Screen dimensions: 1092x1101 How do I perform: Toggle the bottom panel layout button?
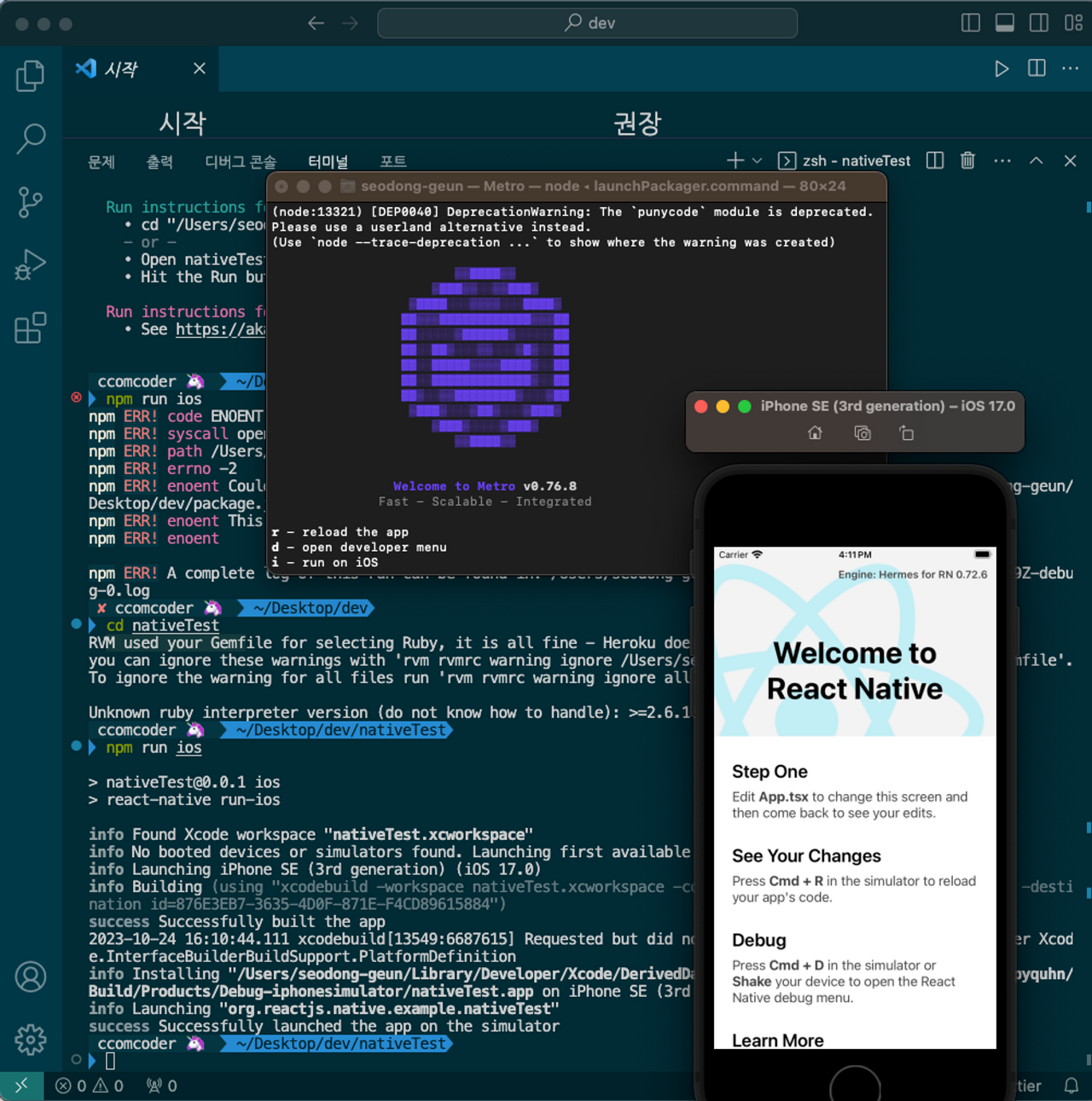(x=1005, y=23)
